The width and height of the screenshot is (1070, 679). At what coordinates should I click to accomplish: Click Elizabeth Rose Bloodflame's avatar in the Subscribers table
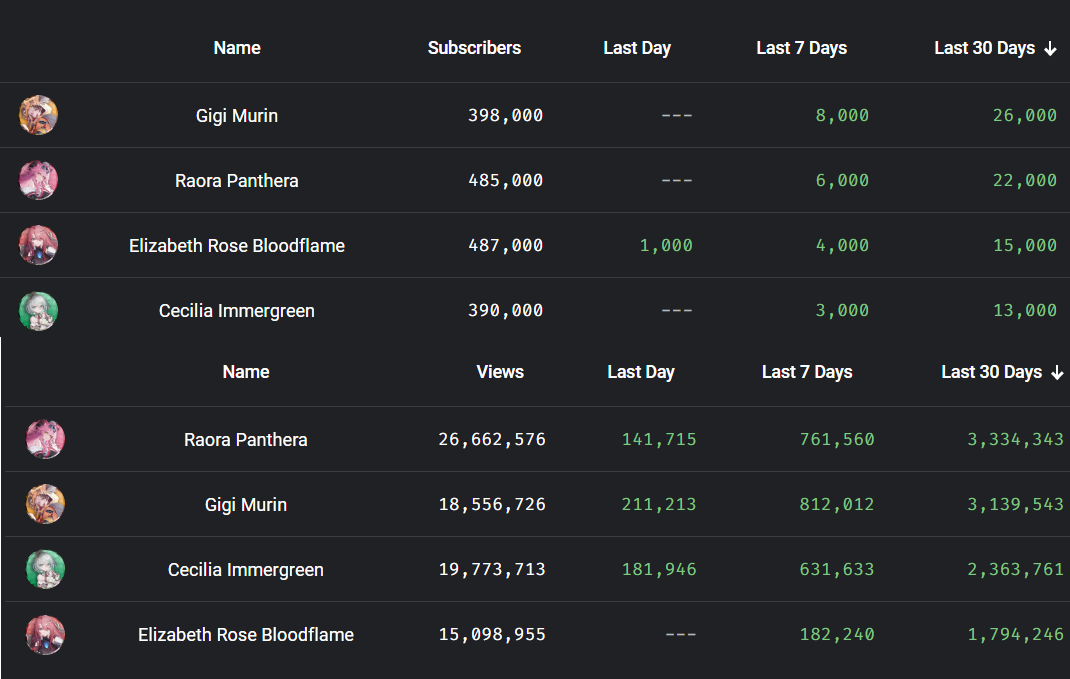[38, 246]
